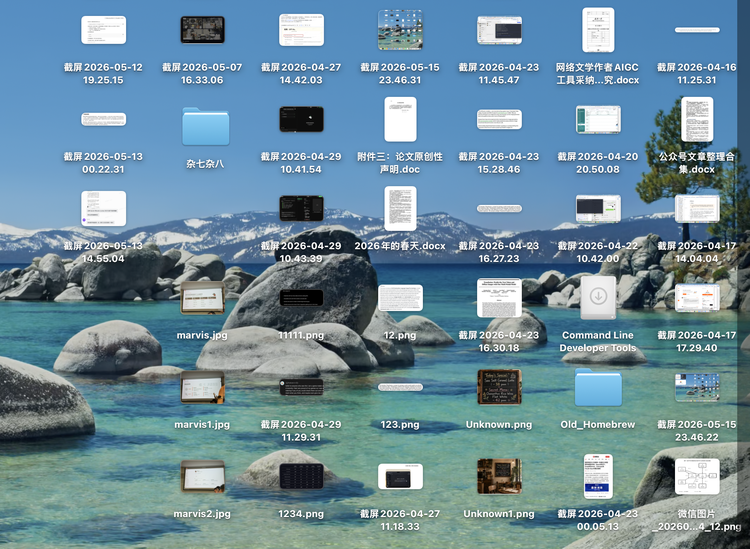Select the marvis.jpg image file
This screenshot has height=549, width=750.
pos(202,297)
